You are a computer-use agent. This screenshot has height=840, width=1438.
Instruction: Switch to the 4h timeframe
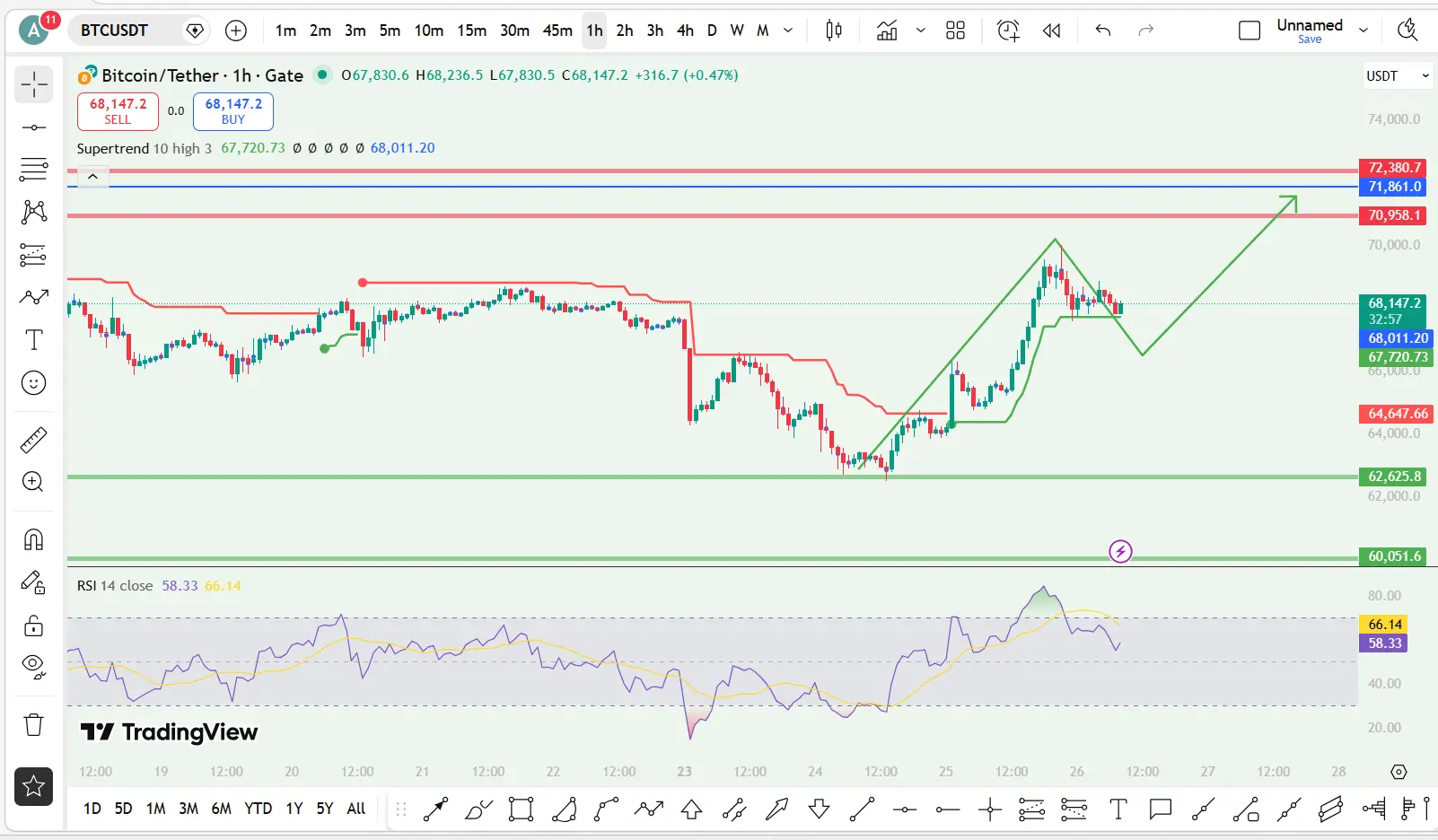coord(685,31)
